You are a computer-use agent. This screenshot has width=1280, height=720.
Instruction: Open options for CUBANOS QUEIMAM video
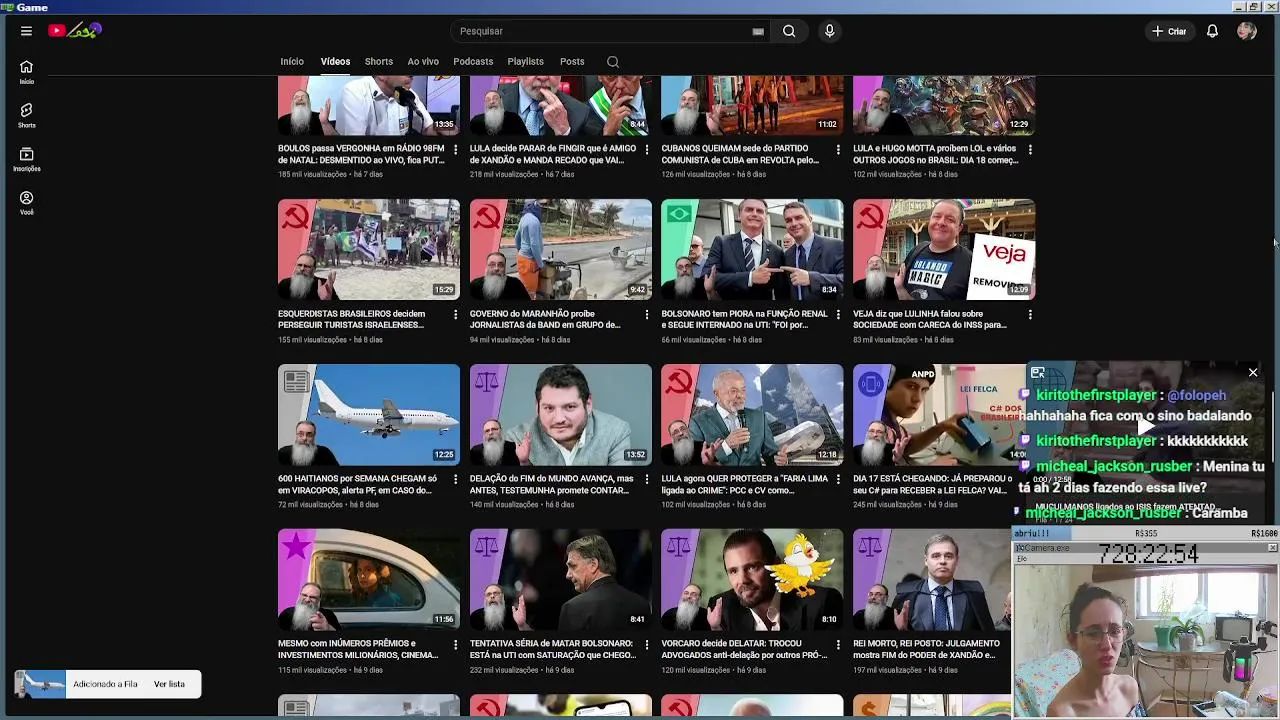[838, 149]
